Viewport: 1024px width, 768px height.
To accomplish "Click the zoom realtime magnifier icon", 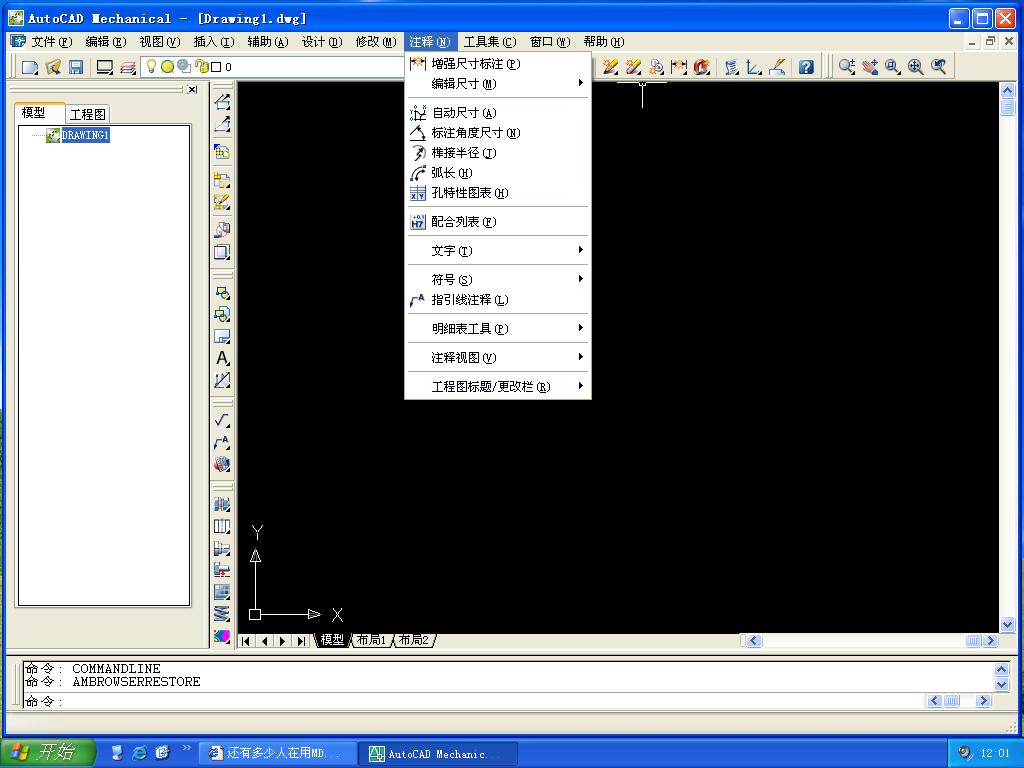I will tap(847, 66).
